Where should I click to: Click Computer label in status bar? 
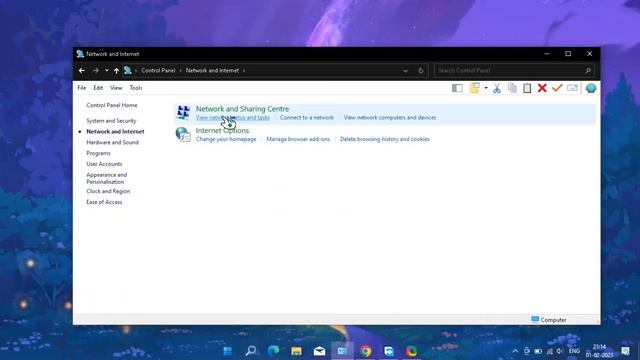(553, 320)
